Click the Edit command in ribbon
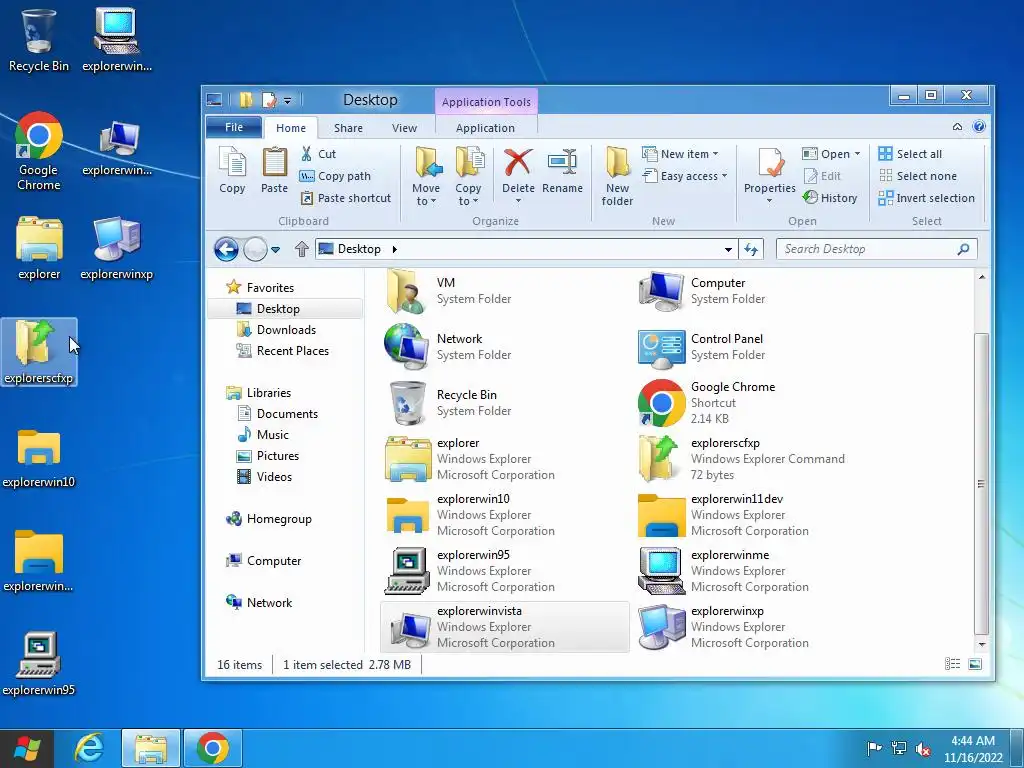This screenshot has width=1024, height=768. point(822,176)
